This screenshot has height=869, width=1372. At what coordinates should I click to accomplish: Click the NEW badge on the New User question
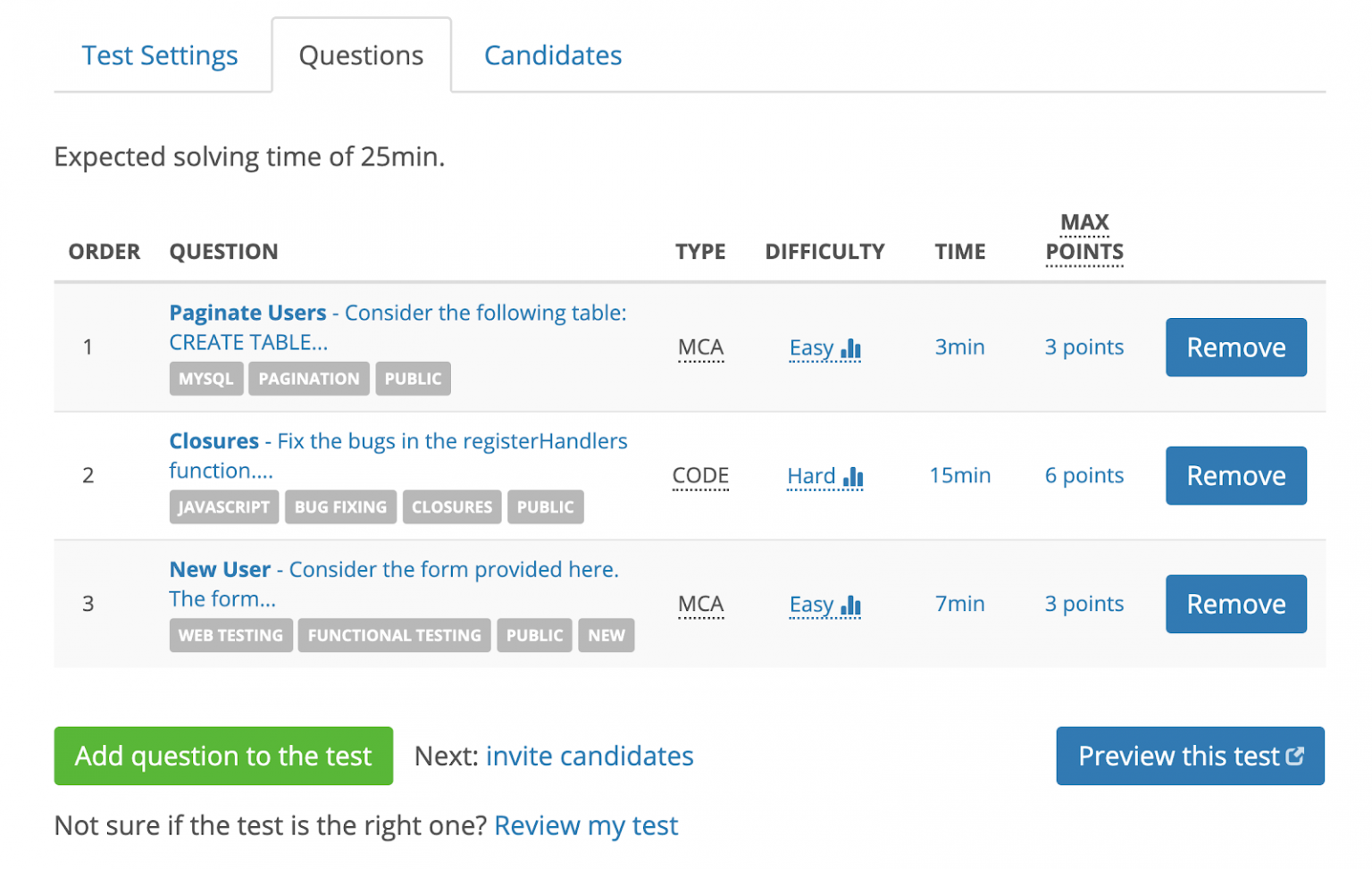tap(607, 635)
